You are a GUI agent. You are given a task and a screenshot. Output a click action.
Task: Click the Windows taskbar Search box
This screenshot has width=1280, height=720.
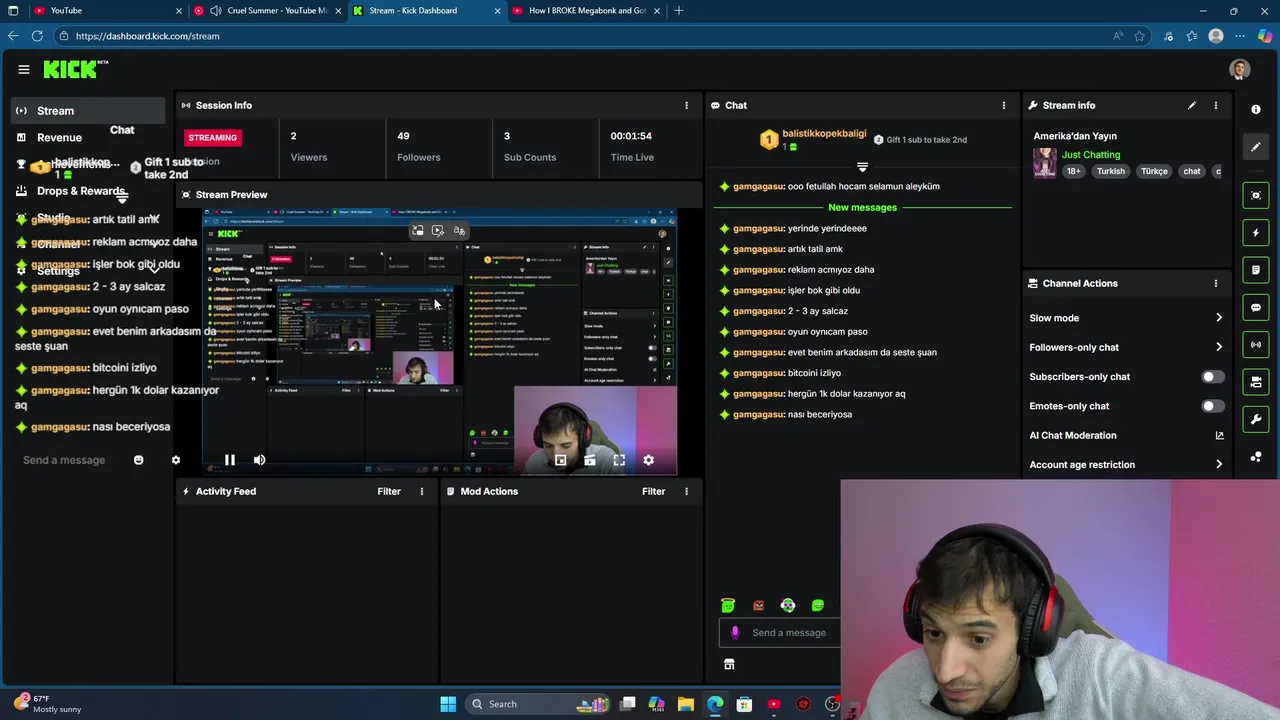[x=536, y=704]
